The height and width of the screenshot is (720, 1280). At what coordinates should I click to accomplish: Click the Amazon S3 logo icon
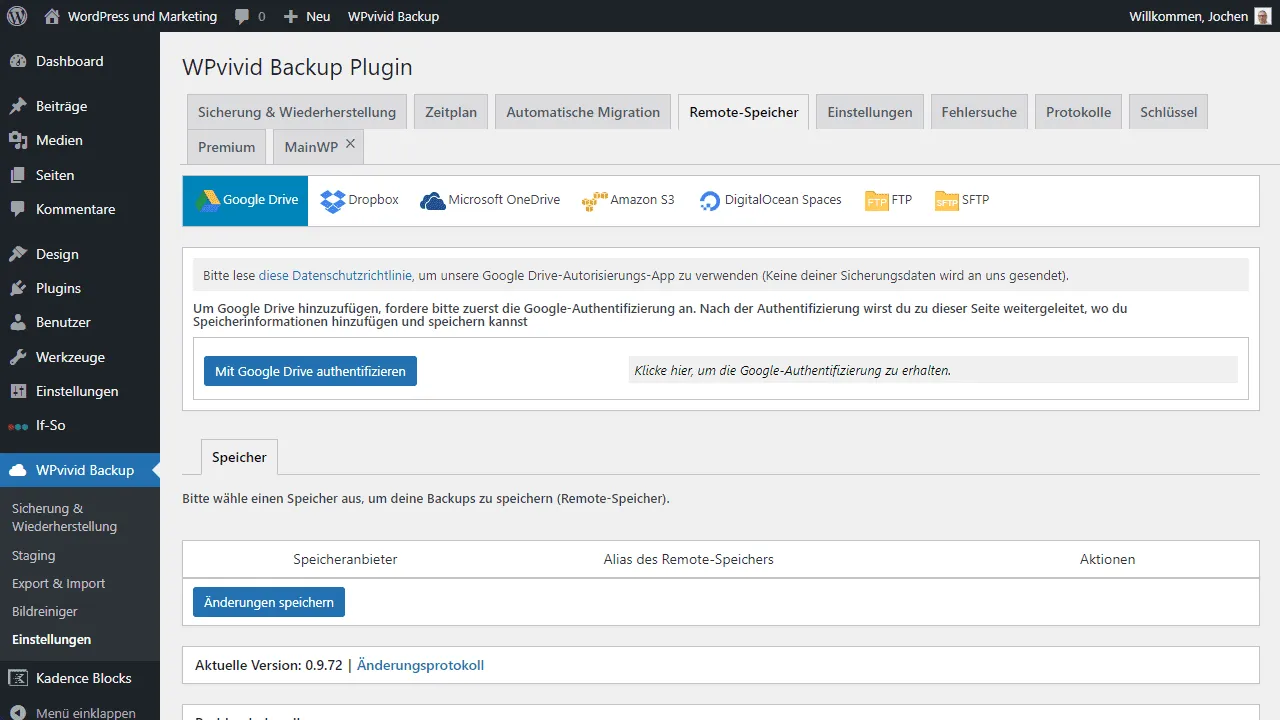(595, 201)
